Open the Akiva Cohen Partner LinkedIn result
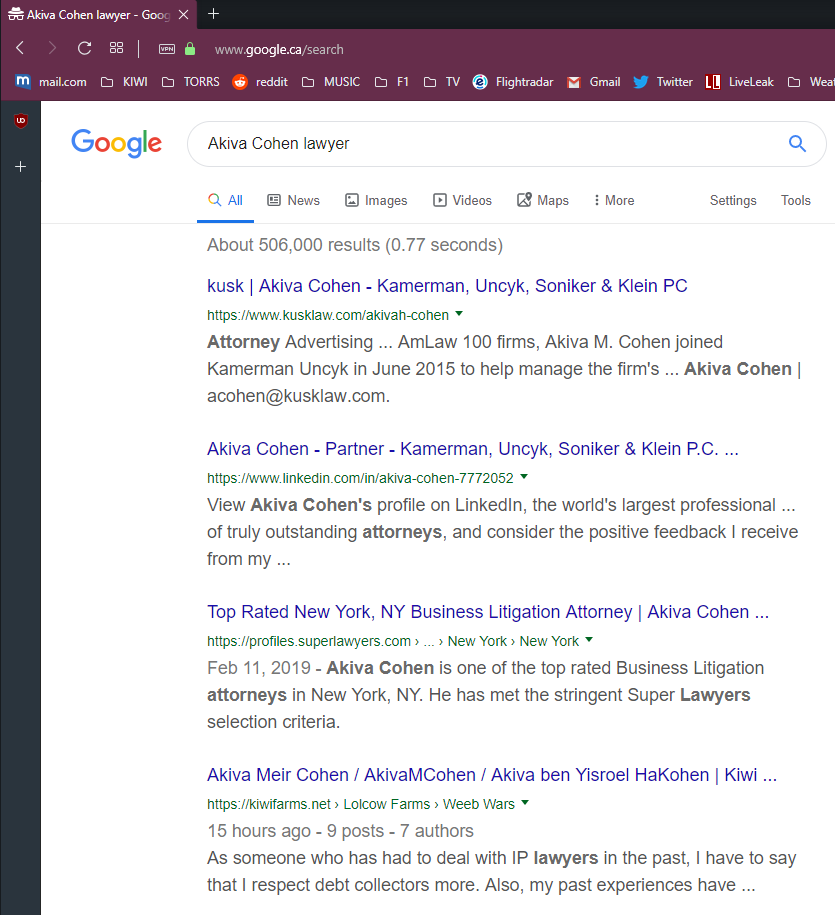The width and height of the screenshot is (835, 915). 473,449
